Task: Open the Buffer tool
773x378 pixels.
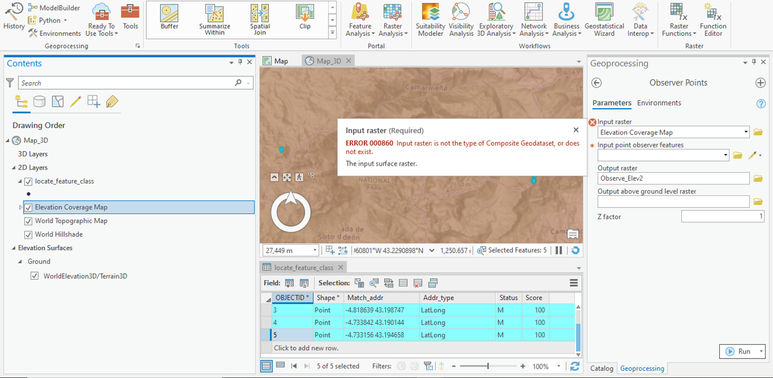Action: (x=170, y=18)
